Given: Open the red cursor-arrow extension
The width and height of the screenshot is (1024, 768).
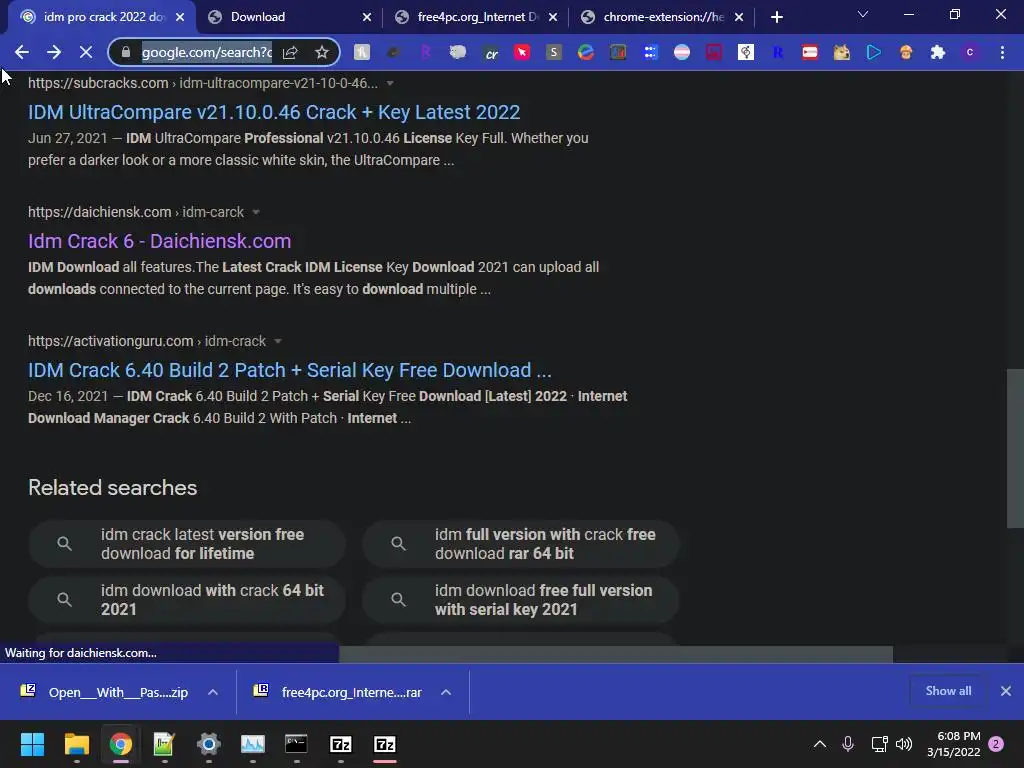Looking at the screenshot, I should 522,52.
